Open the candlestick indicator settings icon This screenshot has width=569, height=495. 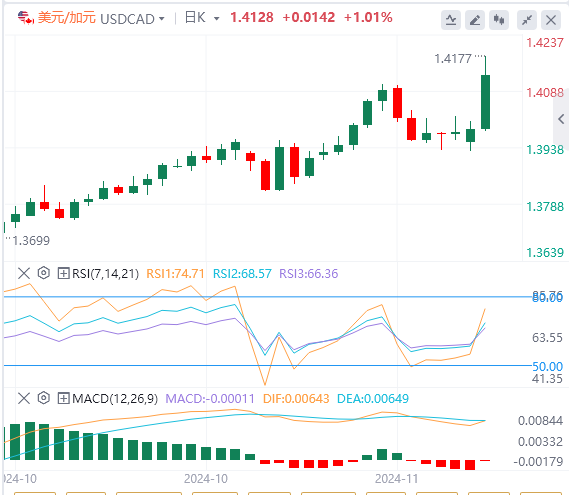499,20
